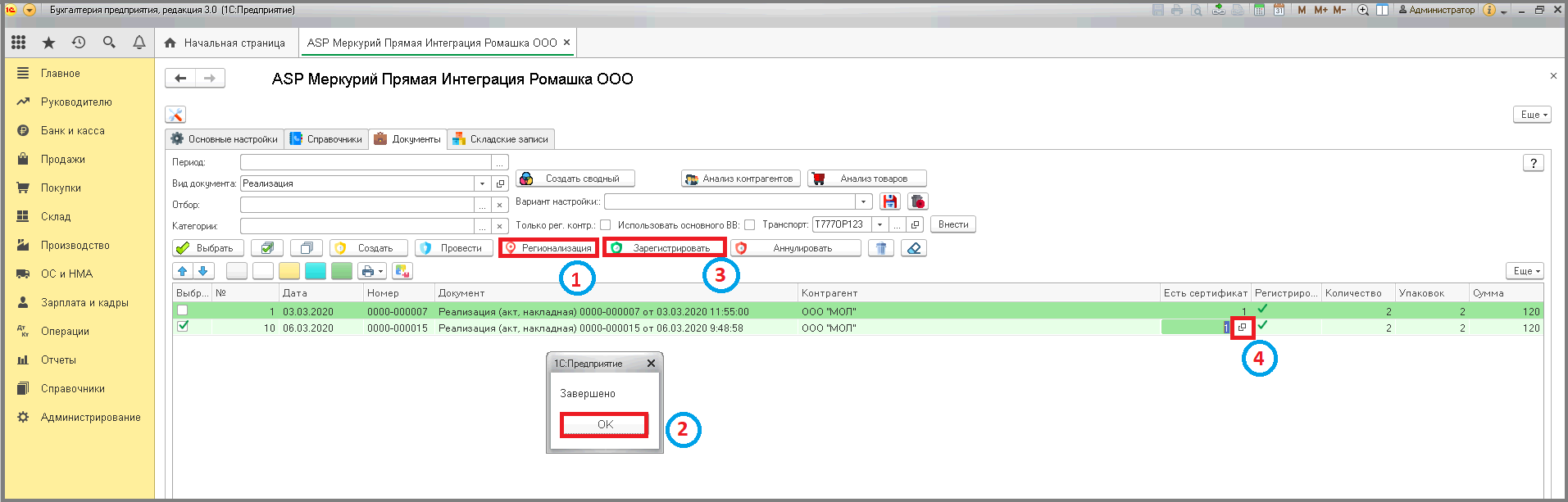Expand the Вариант настройки dropdown
Screen dimensions: 1568x502
tap(863, 201)
